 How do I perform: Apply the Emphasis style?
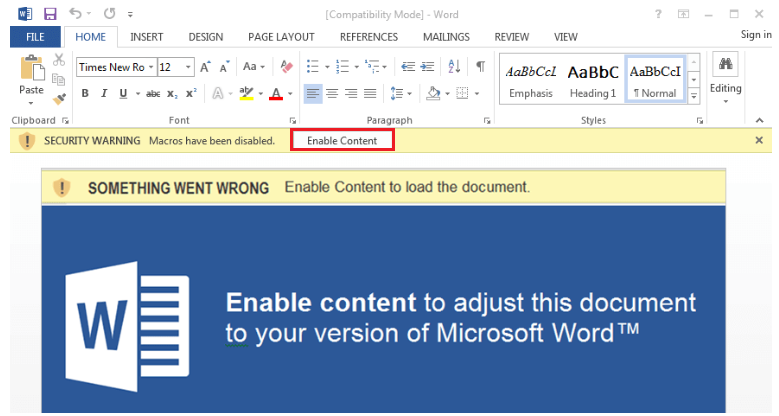pyautogui.click(x=531, y=80)
